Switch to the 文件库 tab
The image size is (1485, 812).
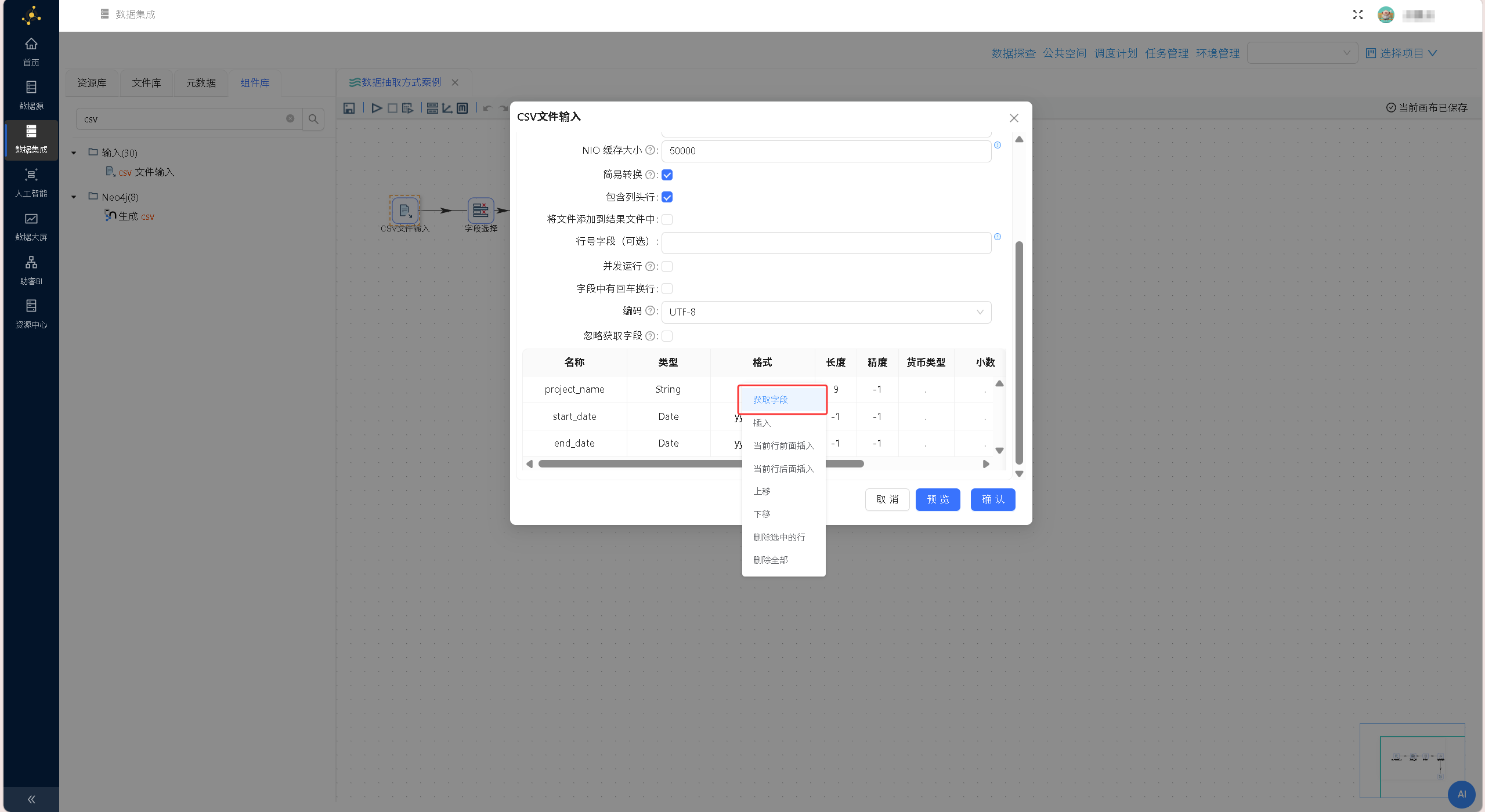point(146,83)
